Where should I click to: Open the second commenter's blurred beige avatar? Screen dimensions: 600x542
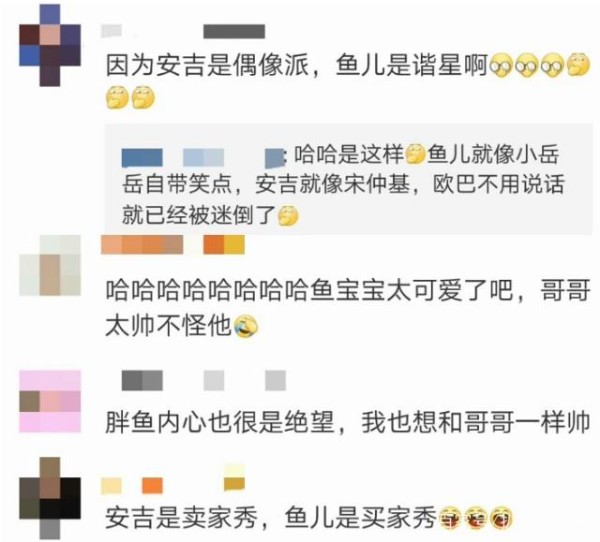[x=50, y=265]
